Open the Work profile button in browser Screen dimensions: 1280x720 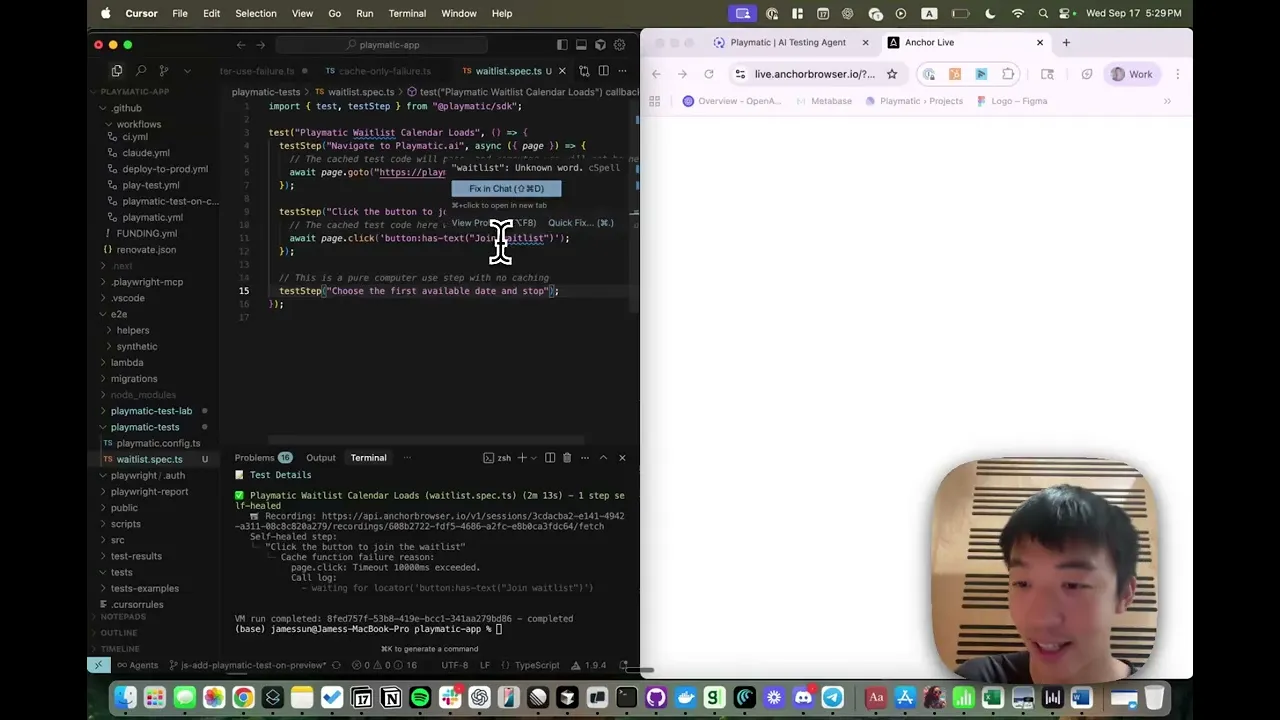[x=1133, y=74]
